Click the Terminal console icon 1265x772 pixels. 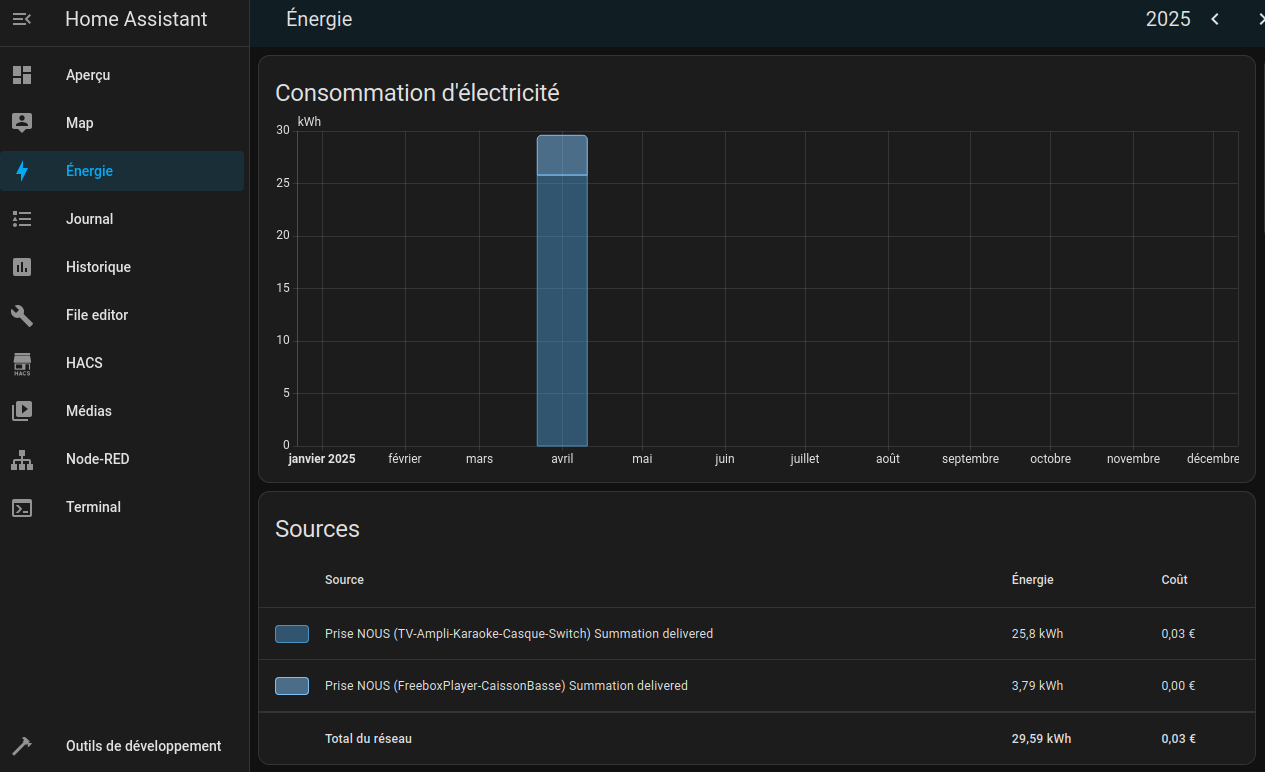(x=22, y=507)
